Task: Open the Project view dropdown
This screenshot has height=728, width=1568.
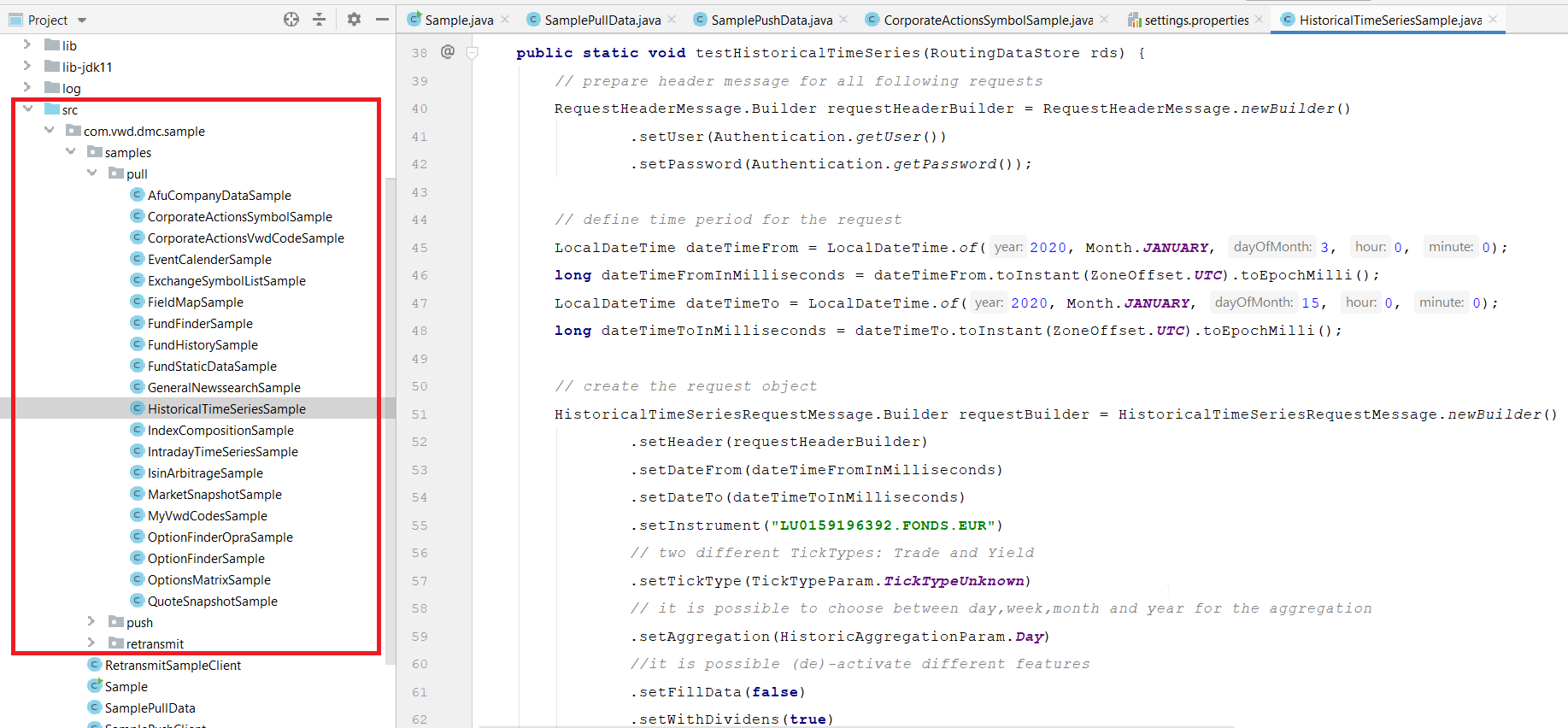Action: (82, 21)
